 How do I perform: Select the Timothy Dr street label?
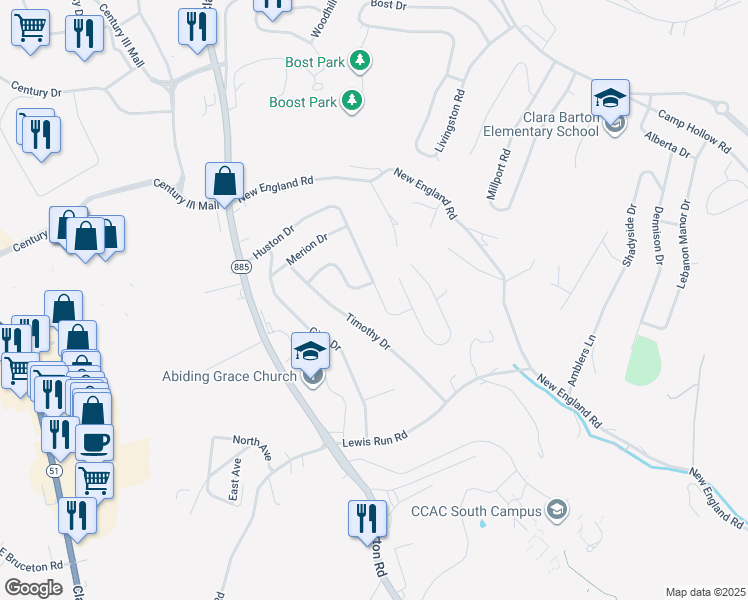(368, 331)
